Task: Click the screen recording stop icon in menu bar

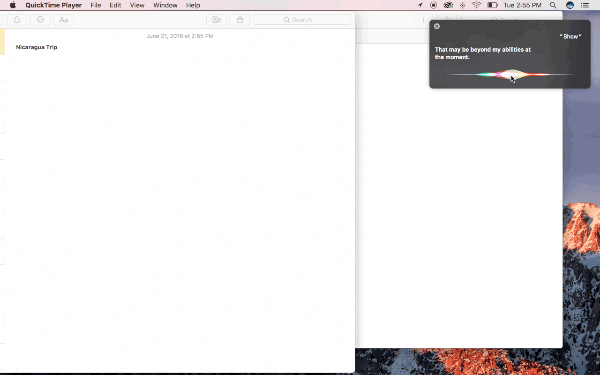Action: point(434,5)
